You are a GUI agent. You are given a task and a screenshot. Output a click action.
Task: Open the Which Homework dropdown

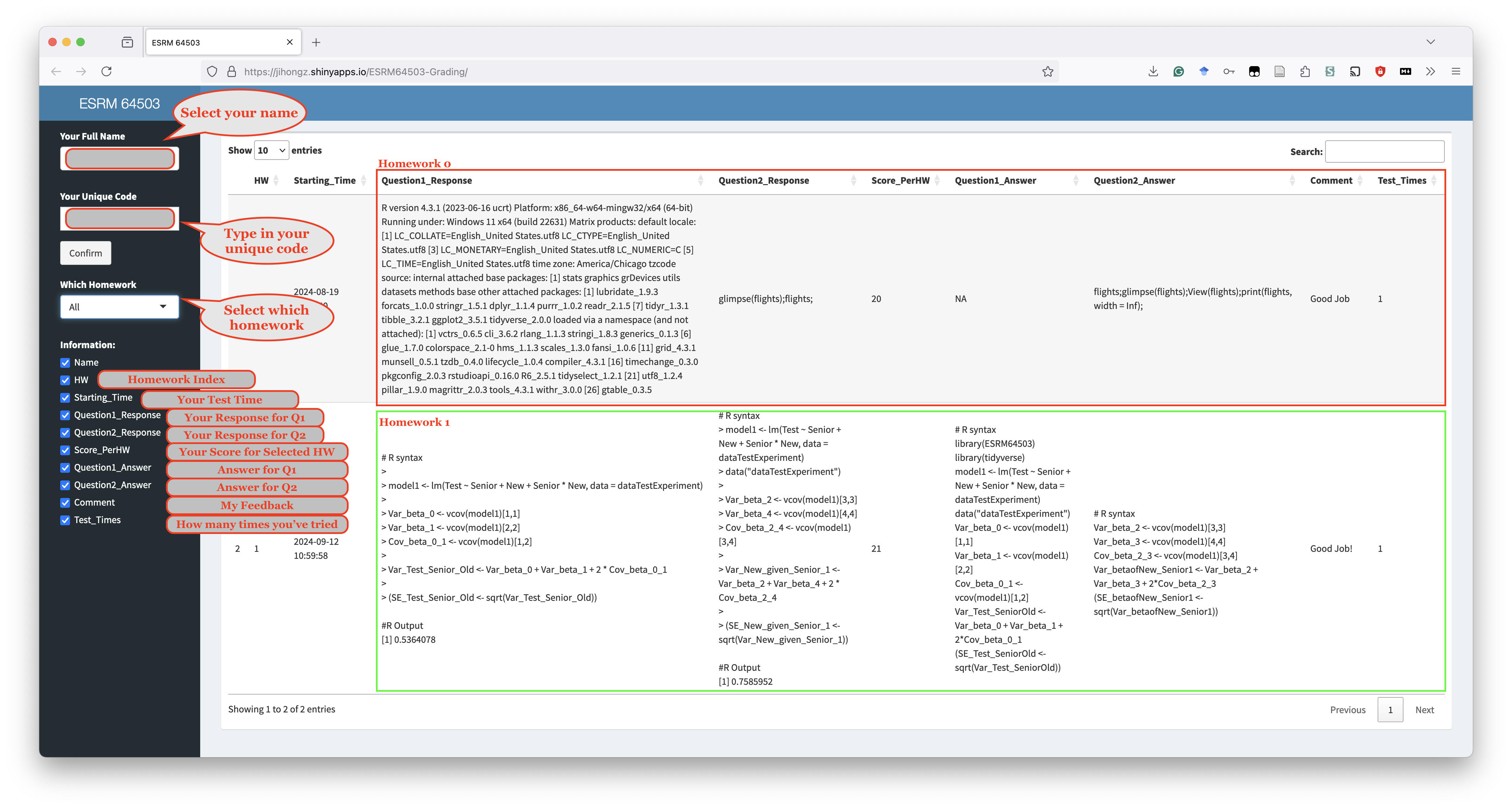(x=119, y=307)
